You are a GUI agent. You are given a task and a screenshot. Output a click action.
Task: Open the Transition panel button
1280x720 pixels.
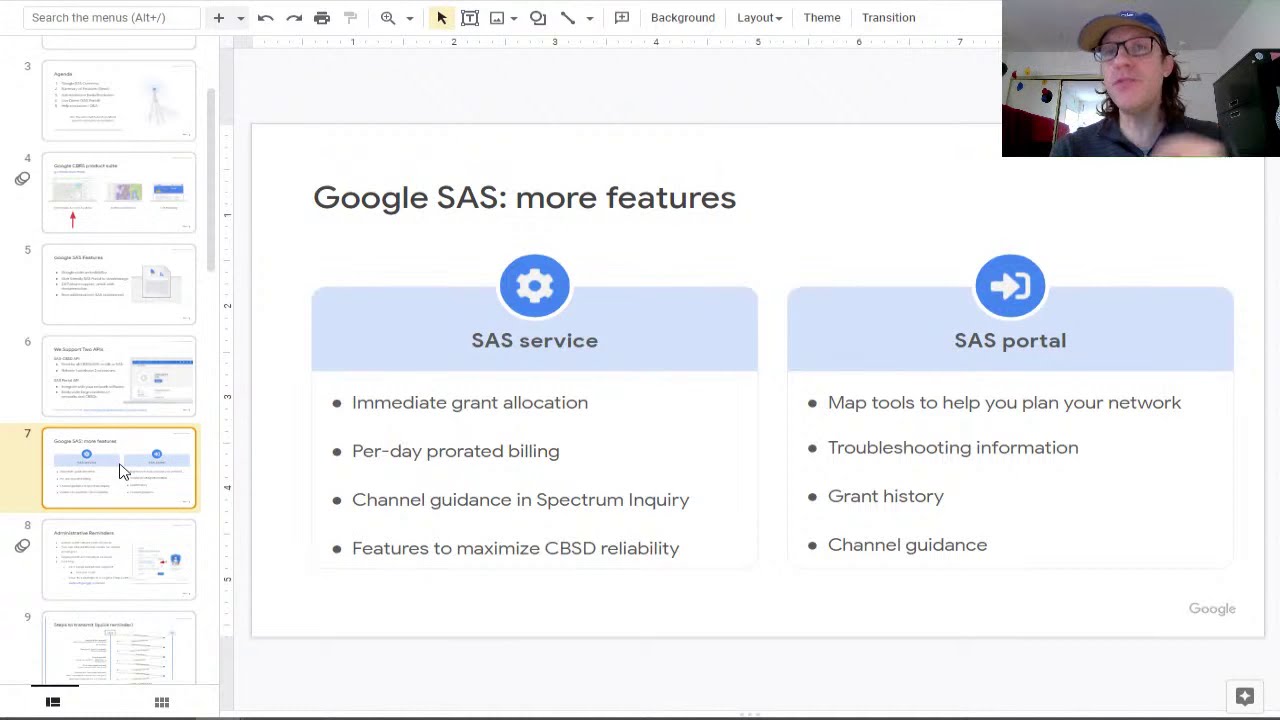pyautogui.click(x=888, y=18)
